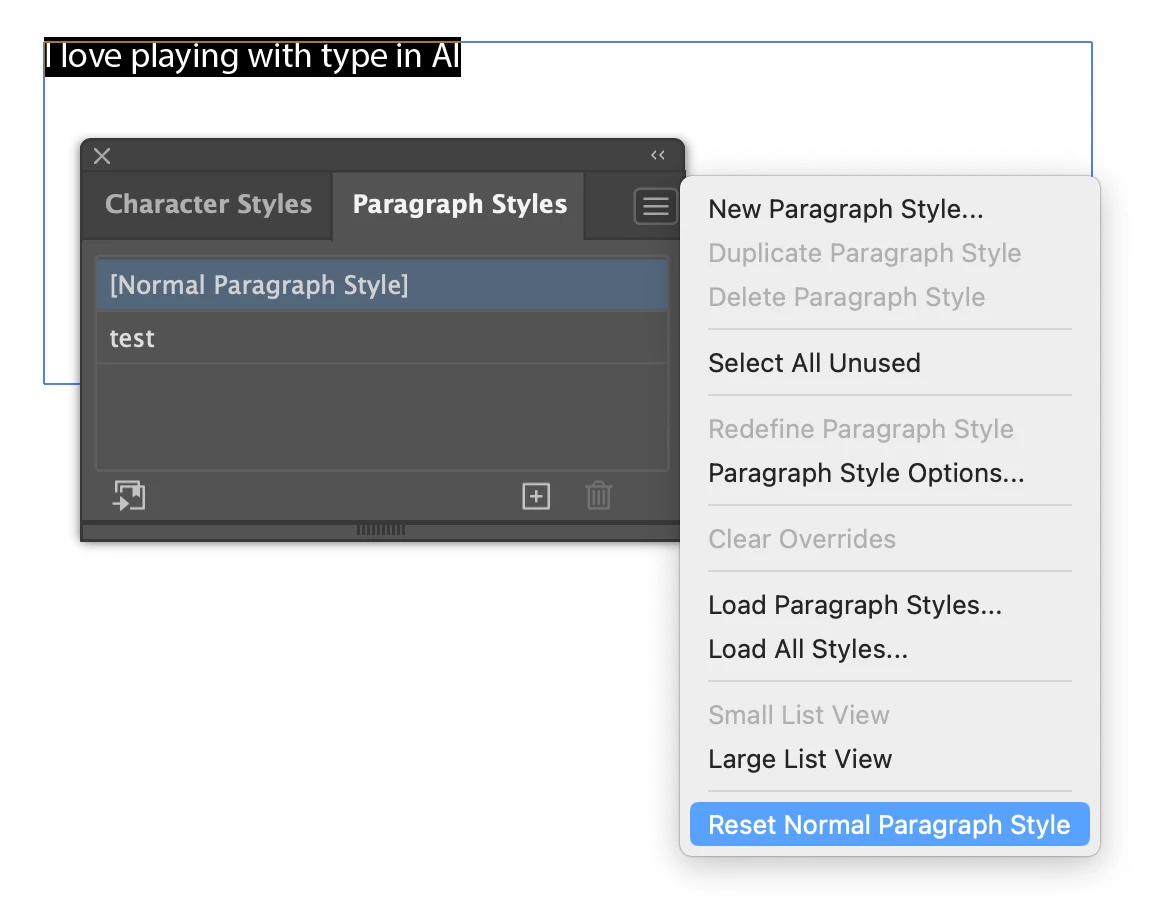Click the Create New Style plus icon

tap(536, 496)
